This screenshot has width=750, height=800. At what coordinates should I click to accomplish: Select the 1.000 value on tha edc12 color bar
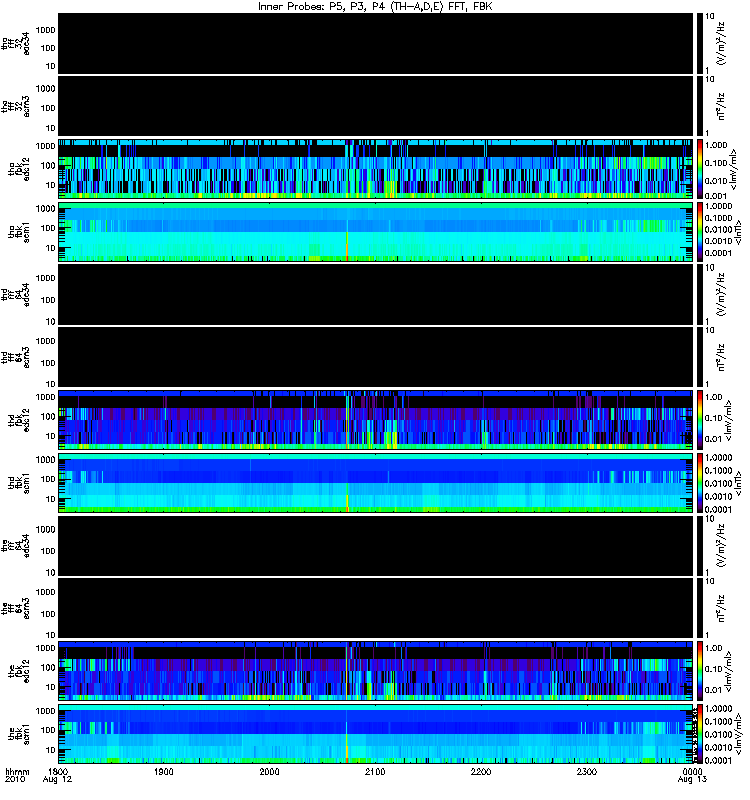(x=716, y=145)
